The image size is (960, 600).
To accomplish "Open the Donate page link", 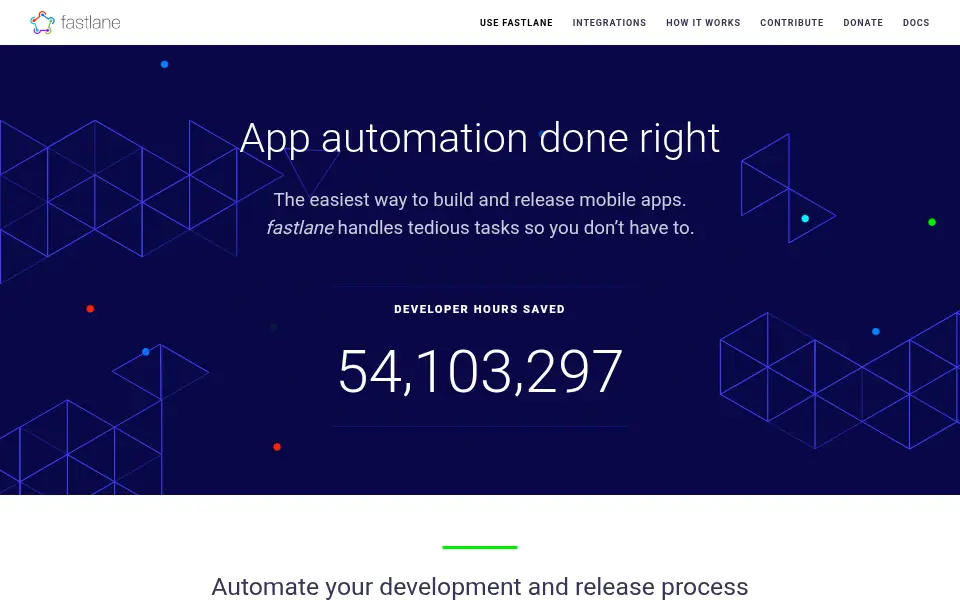I will [x=863, y=23].
